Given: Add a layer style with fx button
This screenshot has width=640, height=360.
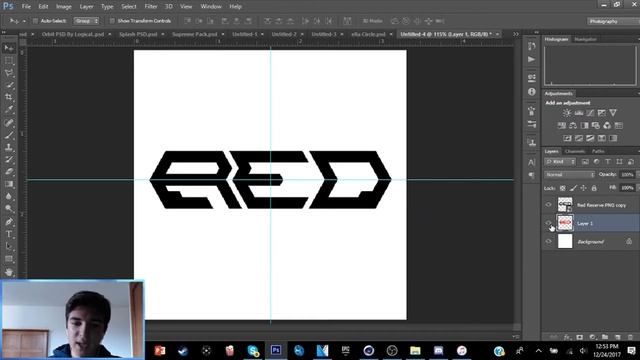Looking at the screenshot, I should 567,337.
